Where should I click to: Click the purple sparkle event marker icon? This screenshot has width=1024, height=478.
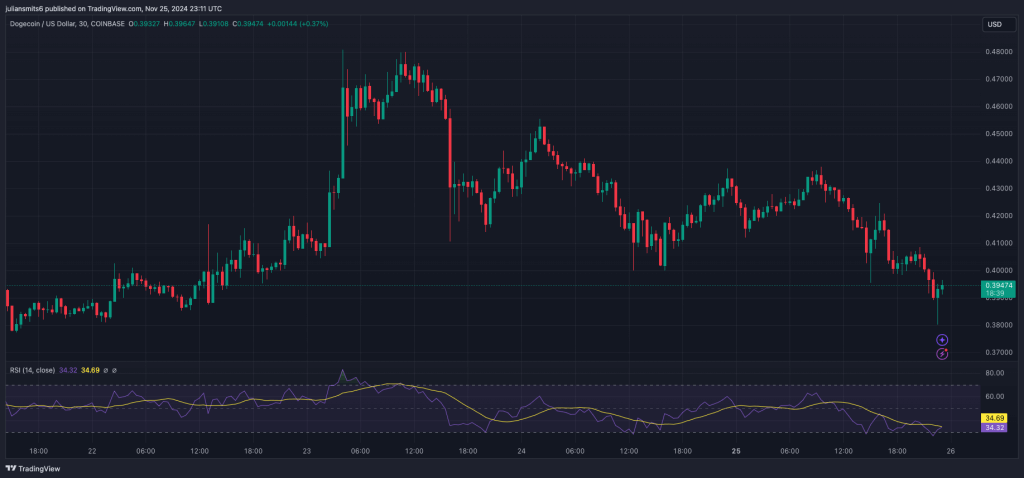tap(942, 340)
